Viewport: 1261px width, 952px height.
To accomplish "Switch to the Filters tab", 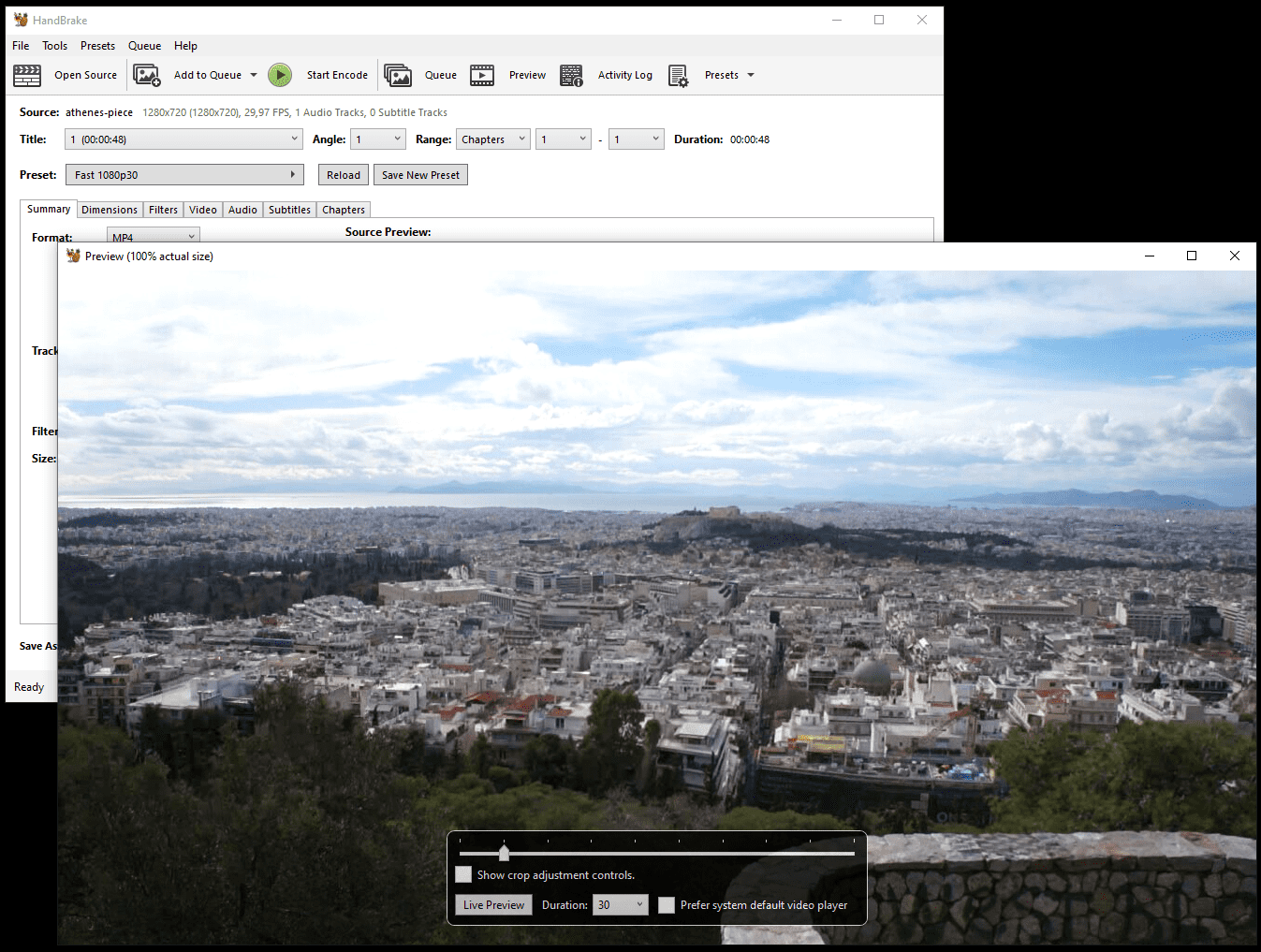I will [163, 210].
